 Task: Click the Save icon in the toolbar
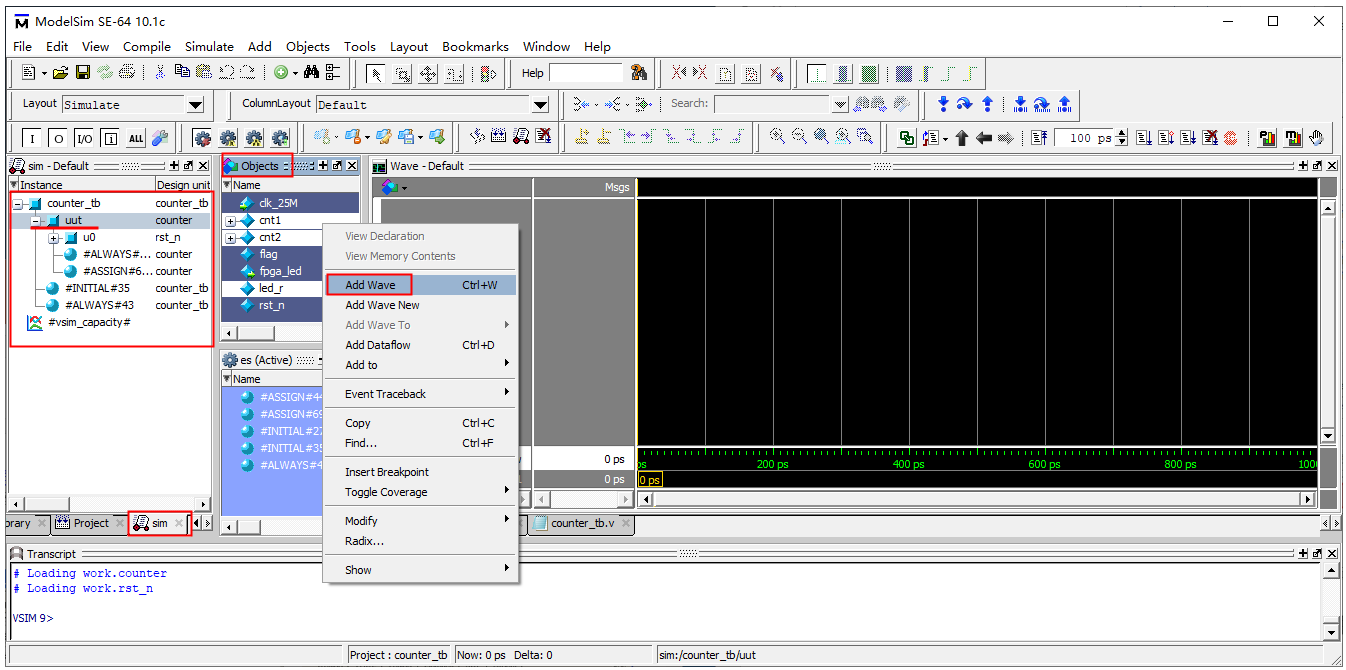pyautogui.click(x=83, y=73)
